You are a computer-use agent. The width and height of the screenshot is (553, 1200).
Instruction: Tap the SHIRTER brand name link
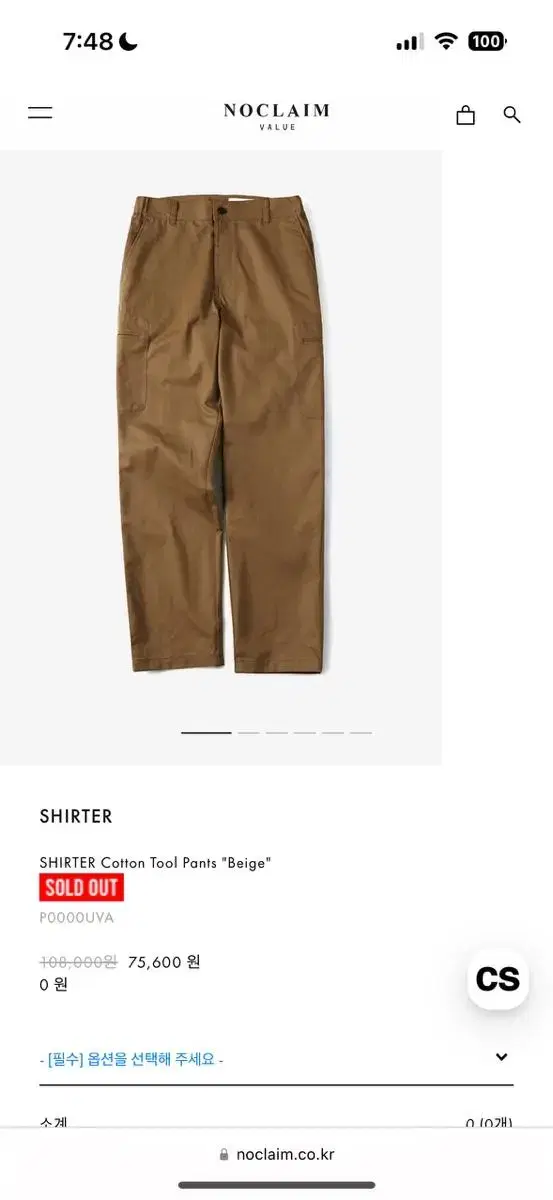(x=76, y=816)
